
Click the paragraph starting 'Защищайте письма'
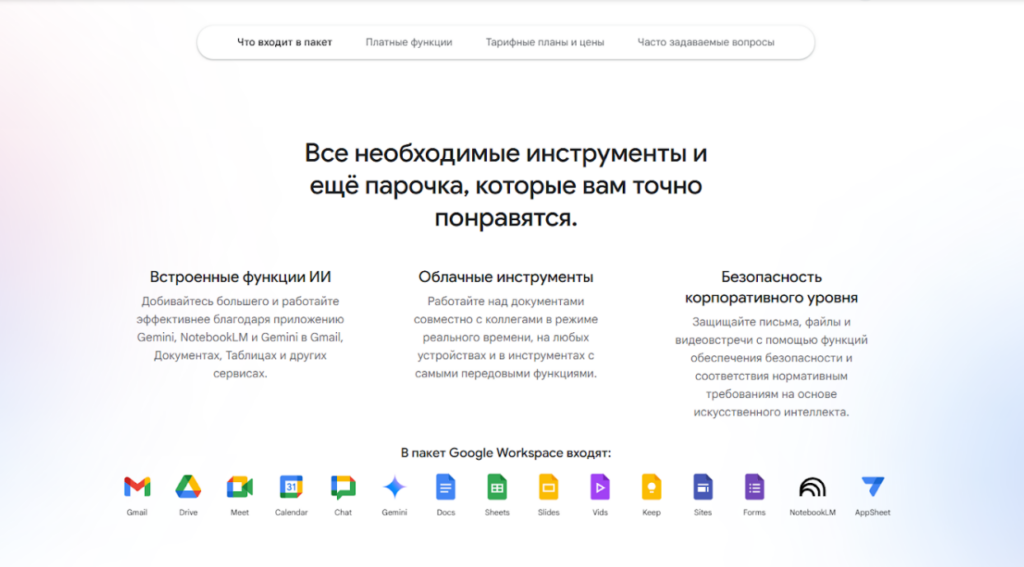click(771, 367)
